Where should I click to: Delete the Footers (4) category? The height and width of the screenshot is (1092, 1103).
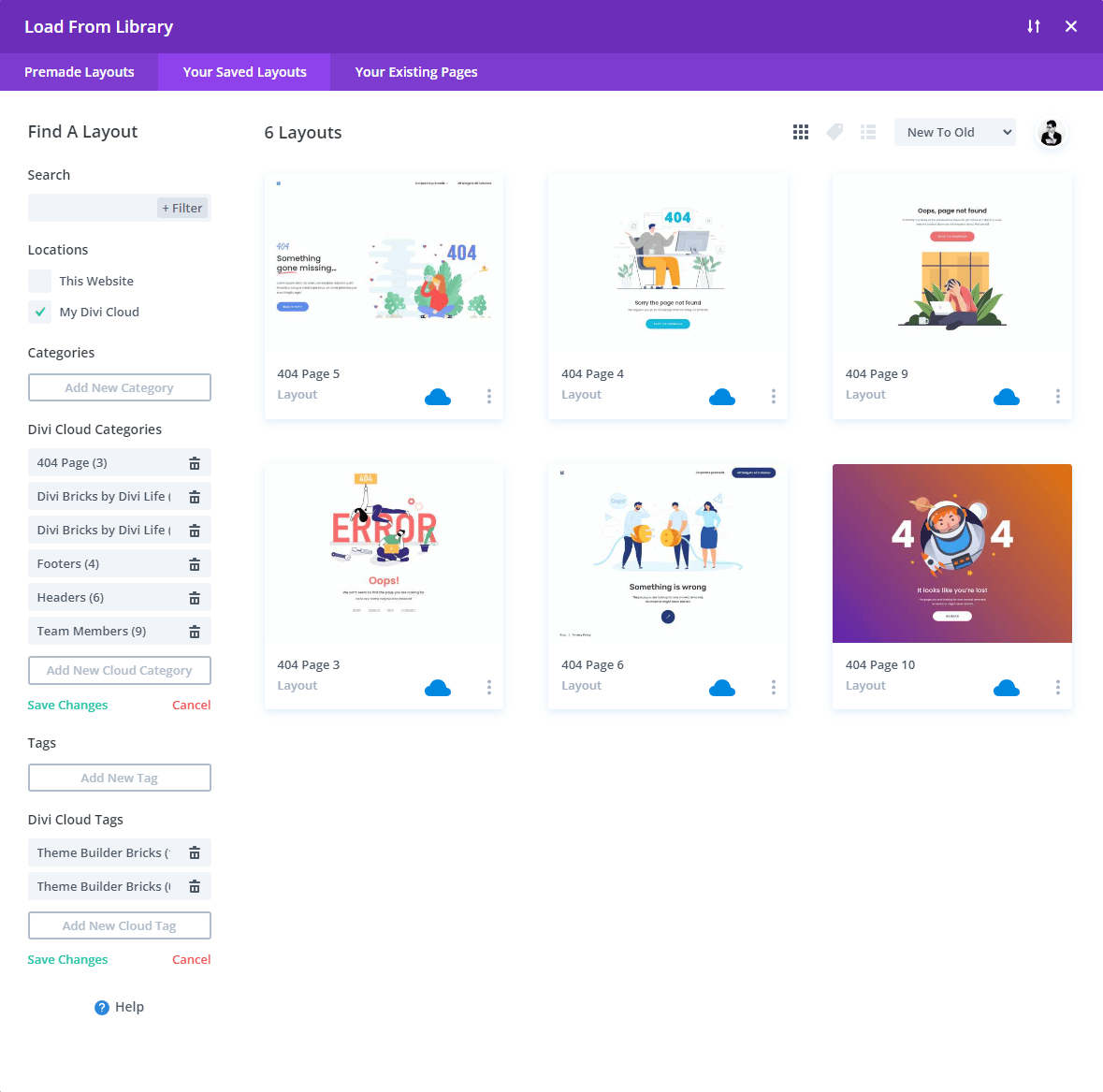point(195,564)
